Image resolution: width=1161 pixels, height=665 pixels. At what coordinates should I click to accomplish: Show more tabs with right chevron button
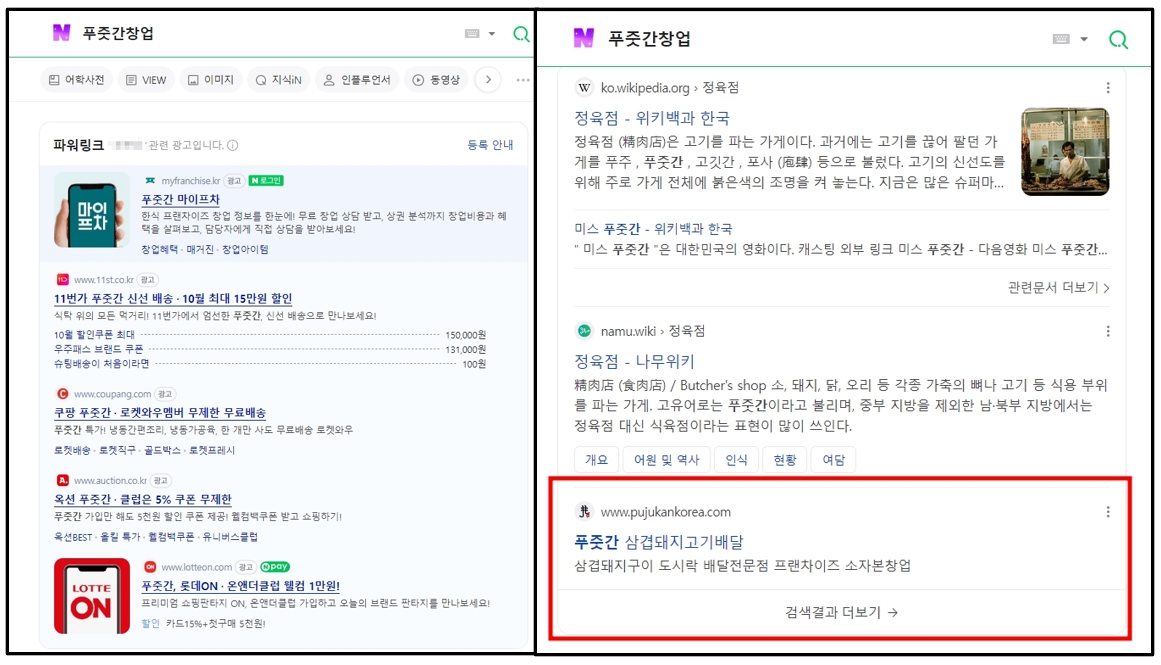tap(488, 80)
